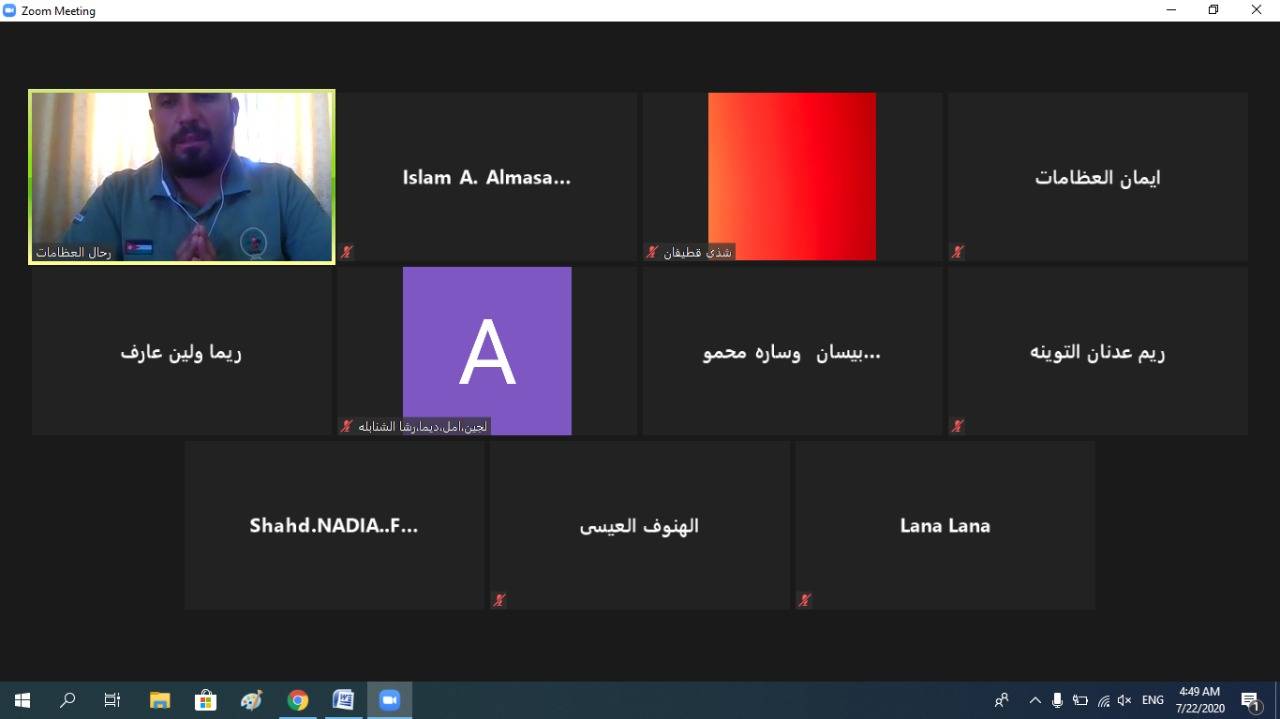Expand the hidden system tray icons chevron
Image resolution: width=1280 pixels, height=719 pixels.
(x=1035, y=700)
